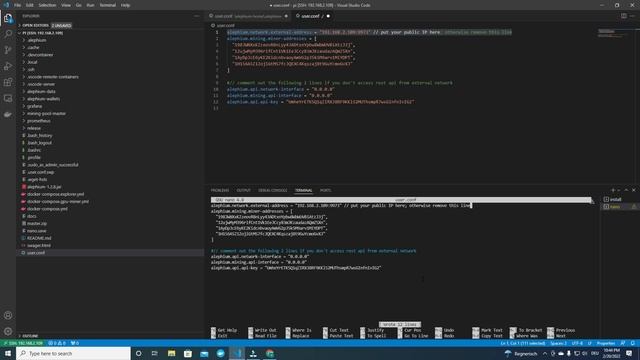Click the SSH remote indicator in status bar
The image size is (640, 360).
(23, 343)
